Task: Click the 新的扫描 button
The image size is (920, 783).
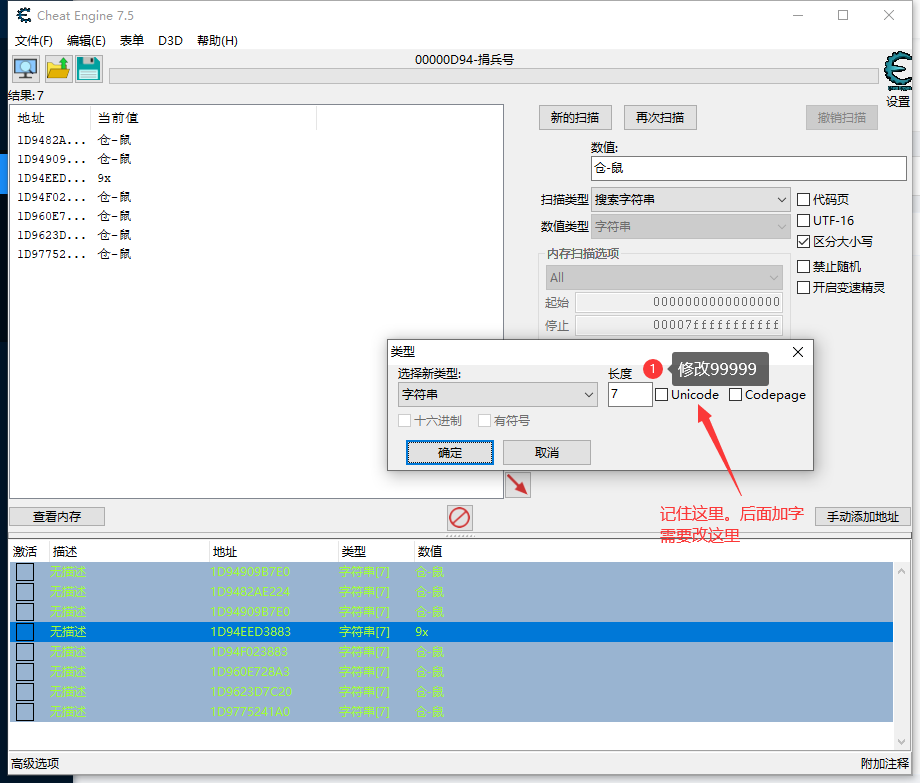Action: (x=575, y=117)
